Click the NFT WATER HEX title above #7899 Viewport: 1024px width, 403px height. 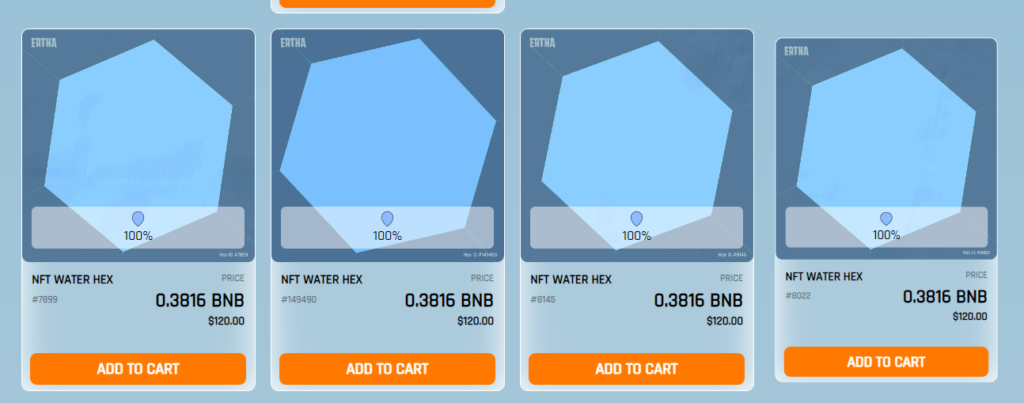click(73, 280)
